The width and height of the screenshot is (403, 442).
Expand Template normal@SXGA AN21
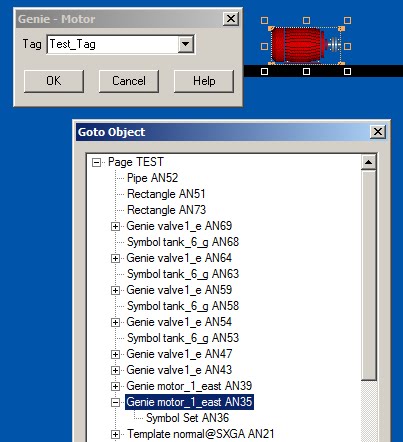tap(115, 434)
